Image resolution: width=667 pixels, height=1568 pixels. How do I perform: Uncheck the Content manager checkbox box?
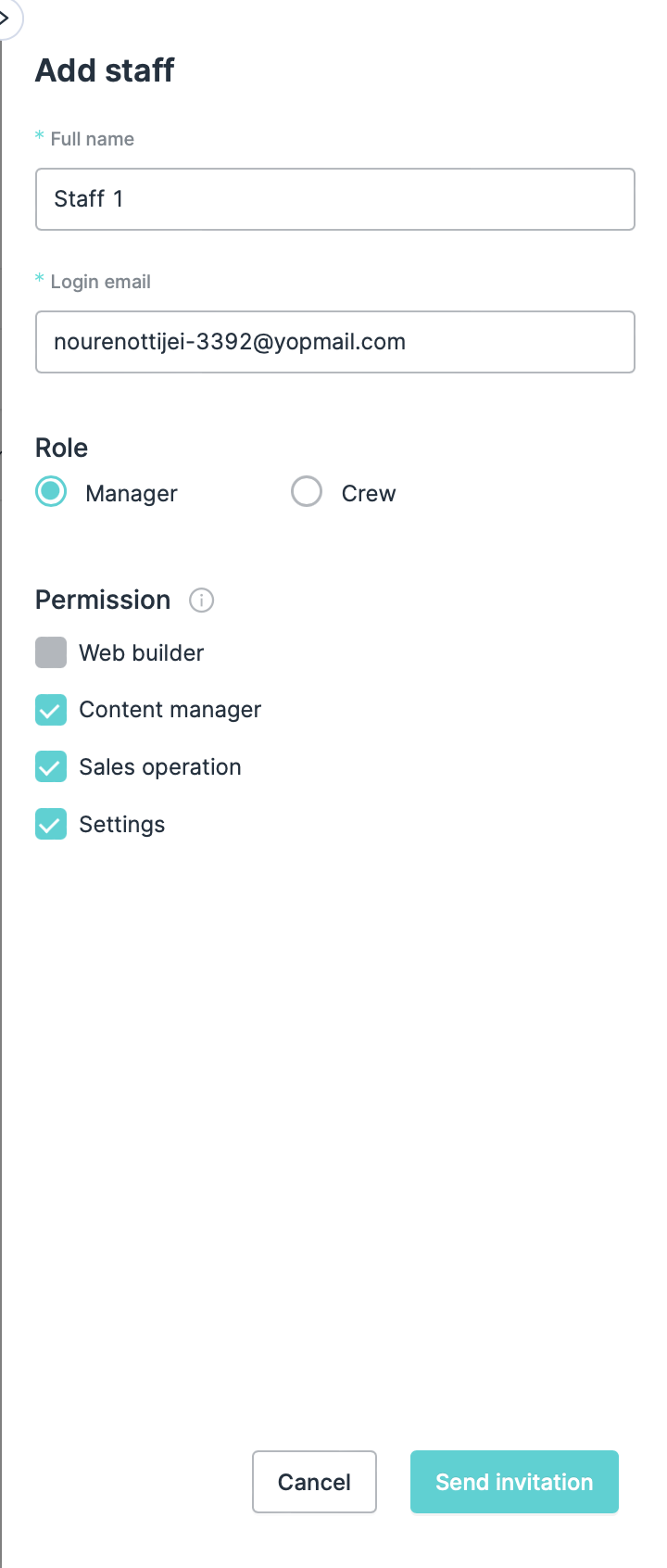(51, 710)
